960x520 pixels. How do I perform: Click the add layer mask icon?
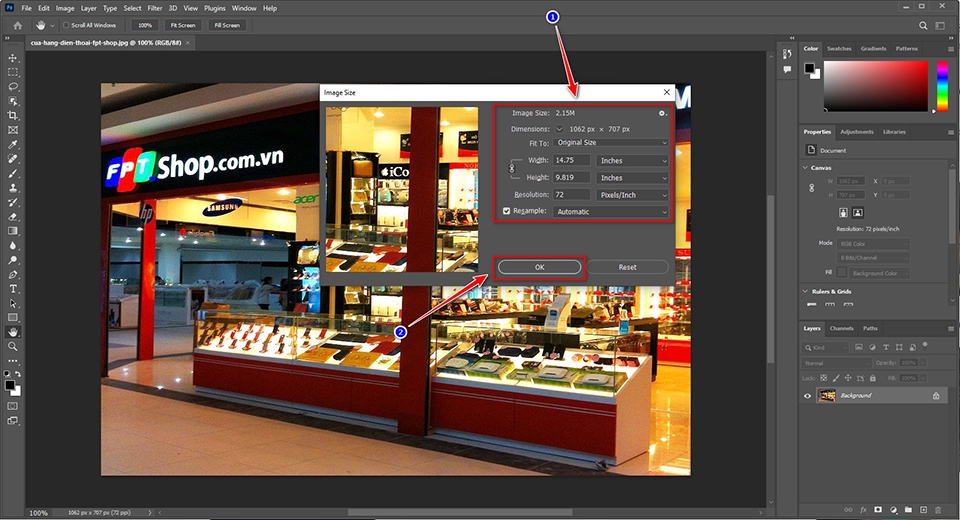pos(878,510)
